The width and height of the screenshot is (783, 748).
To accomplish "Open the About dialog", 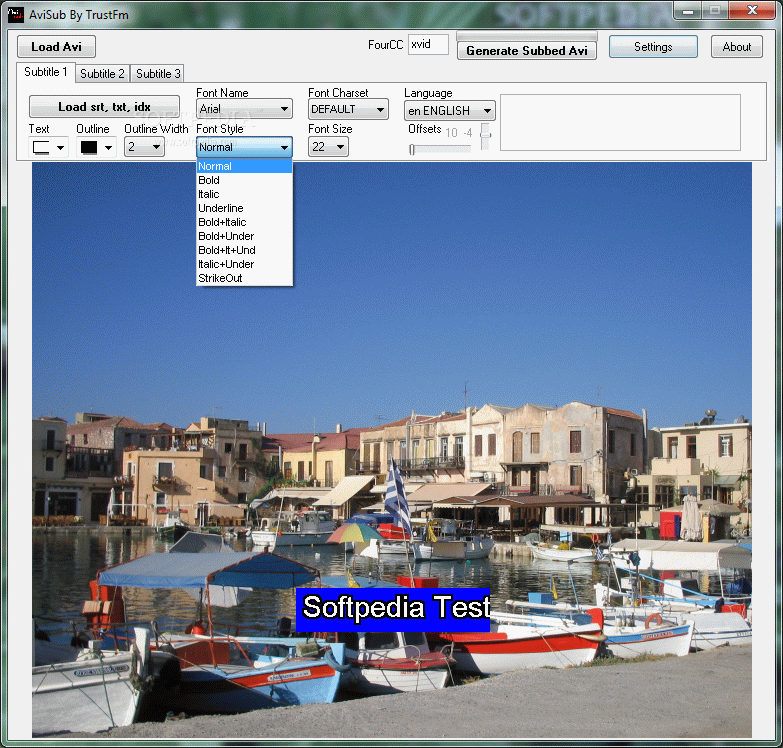I will [x=737, y=47].
